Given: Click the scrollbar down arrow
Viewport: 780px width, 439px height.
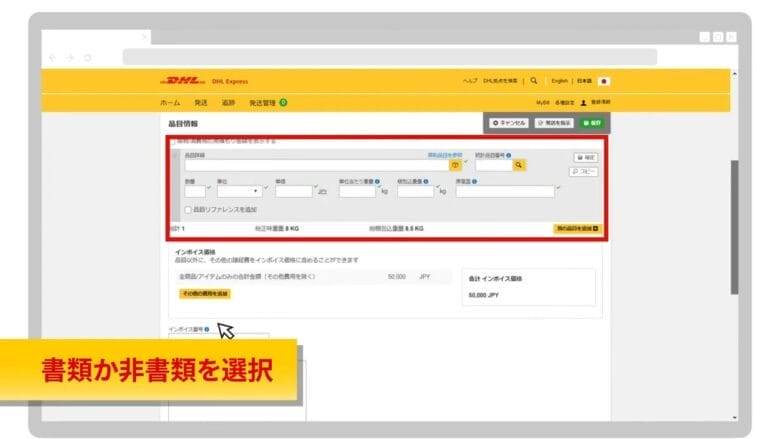Looking at the screenshot, I should click(x=734, y=418).
